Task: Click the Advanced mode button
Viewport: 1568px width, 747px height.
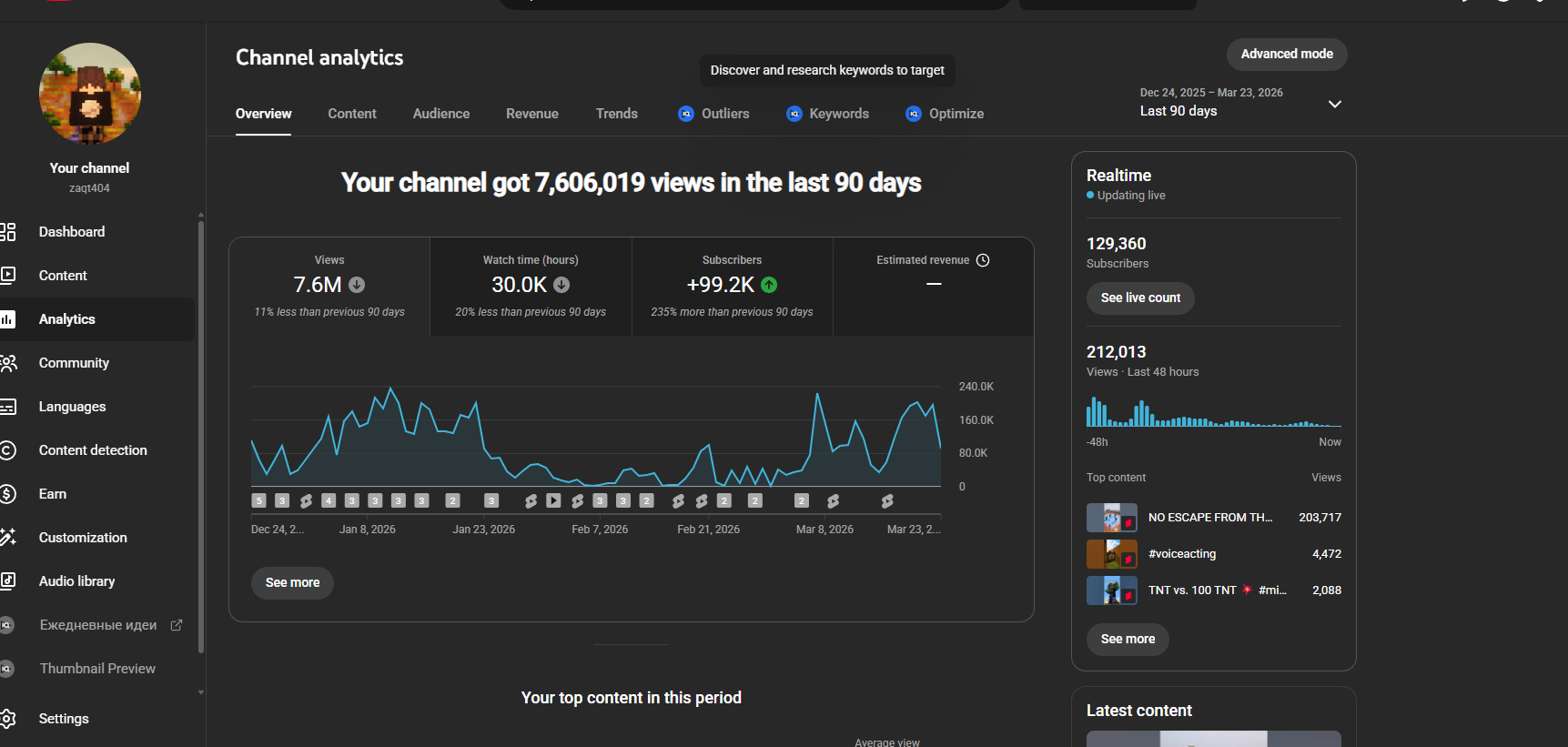Action: click(x=1287, y=54)
